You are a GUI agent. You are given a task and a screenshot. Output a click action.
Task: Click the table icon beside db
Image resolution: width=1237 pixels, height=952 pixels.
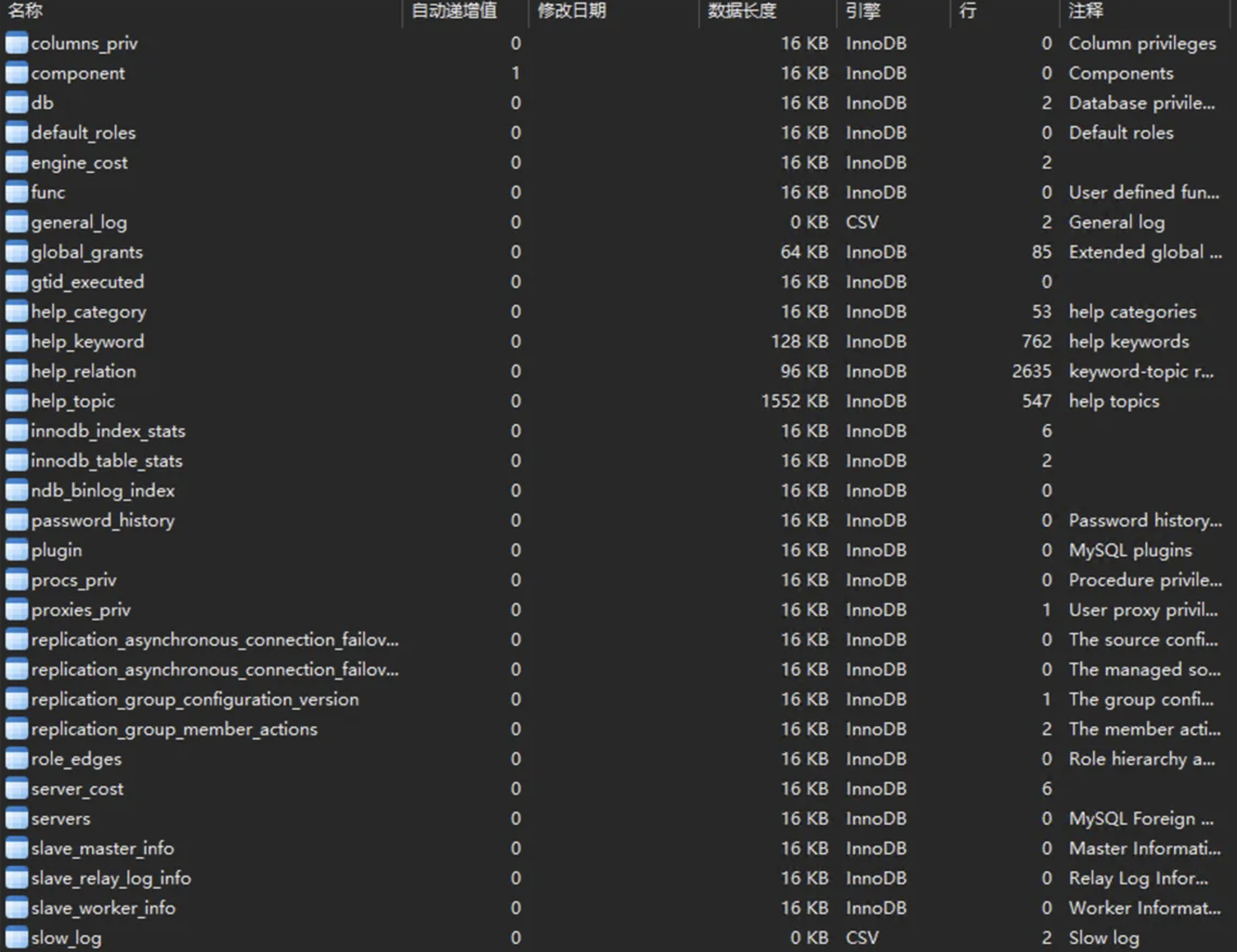(16, 103)
